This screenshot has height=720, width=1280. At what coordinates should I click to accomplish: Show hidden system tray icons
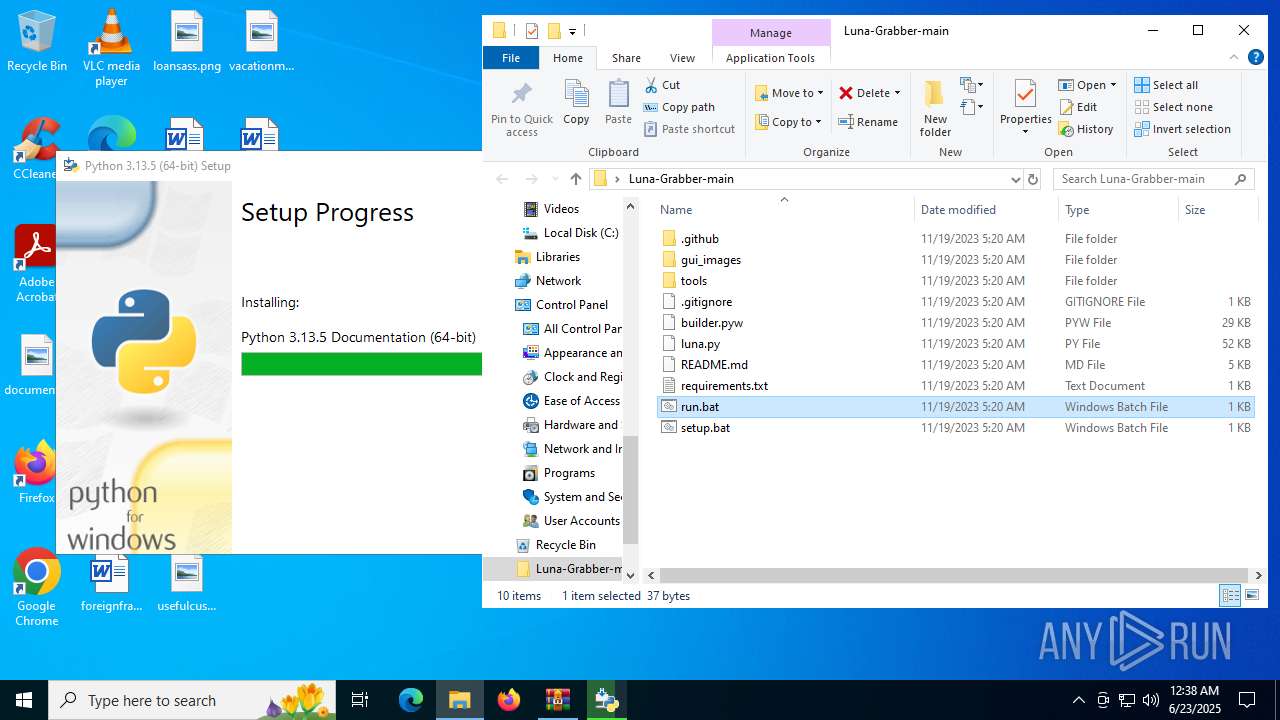[x=1078, y=700]
